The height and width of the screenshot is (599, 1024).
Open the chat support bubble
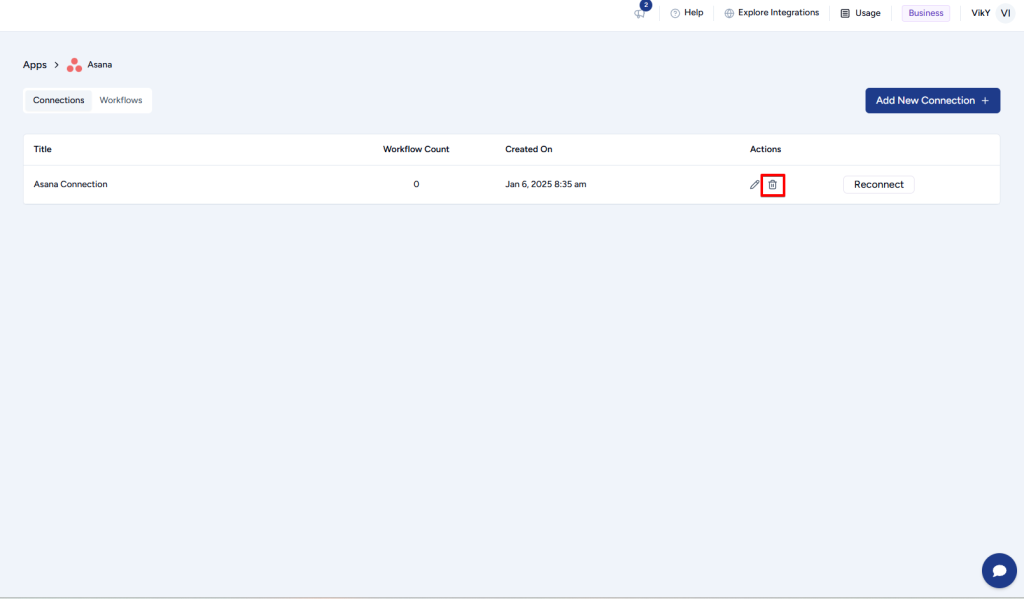click(x=998, y=570)
